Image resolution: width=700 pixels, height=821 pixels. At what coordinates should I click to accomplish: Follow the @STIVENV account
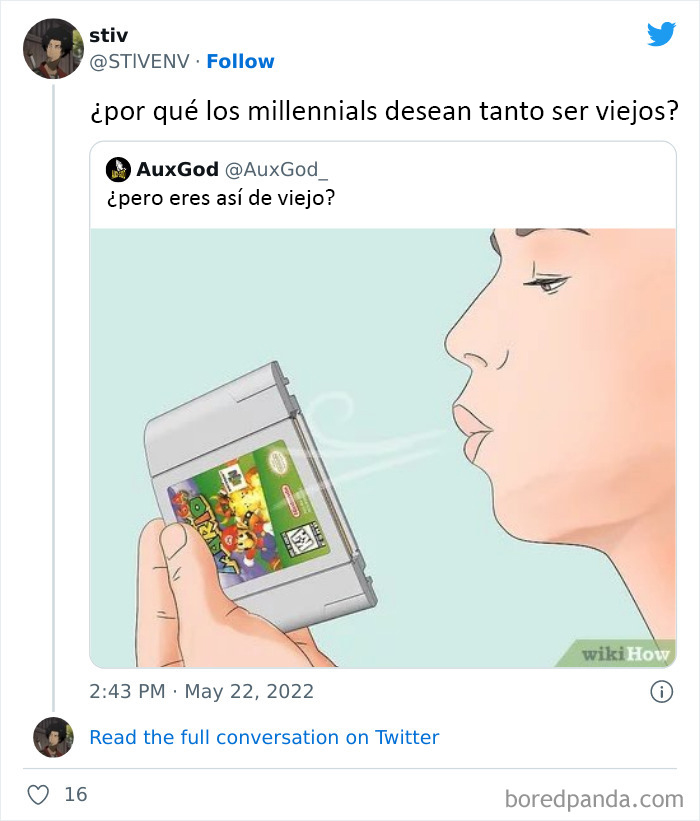(240, 62)
